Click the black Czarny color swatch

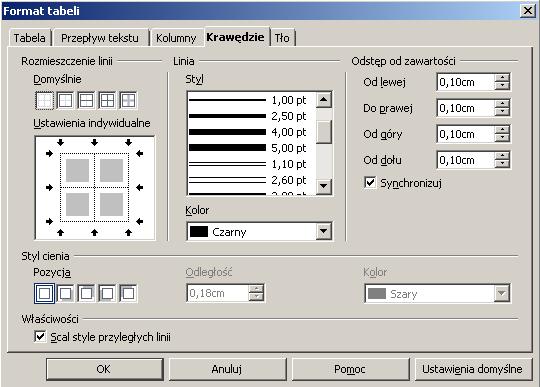point(199,232)
